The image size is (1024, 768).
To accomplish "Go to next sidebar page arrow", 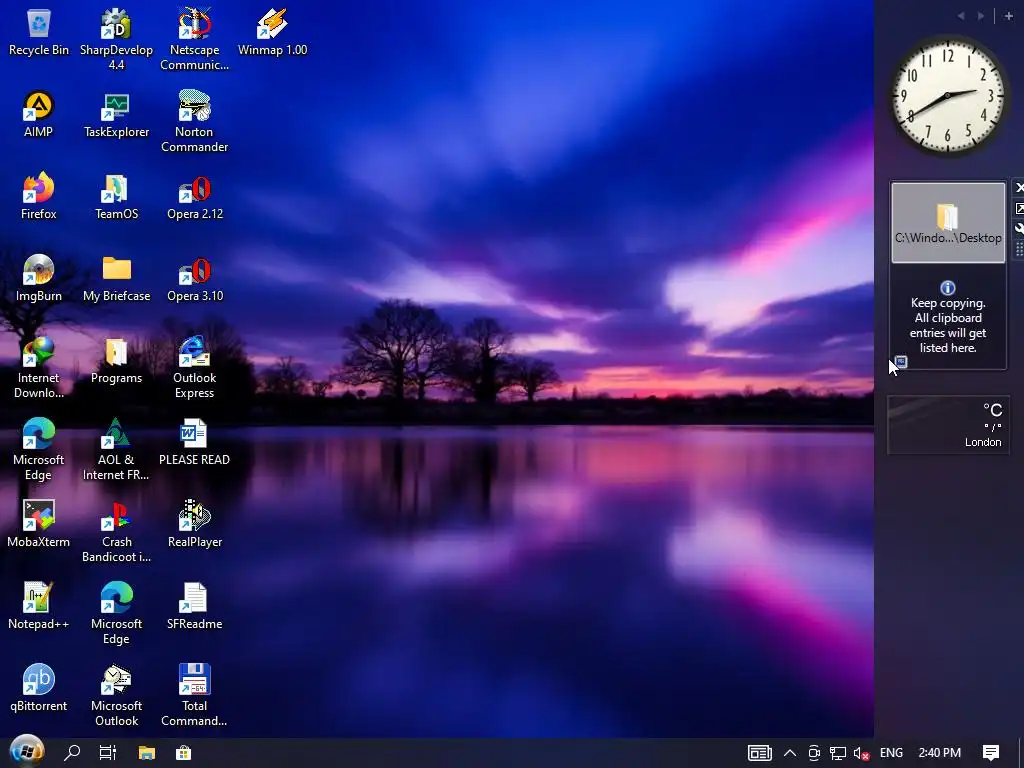I will 981,16.
